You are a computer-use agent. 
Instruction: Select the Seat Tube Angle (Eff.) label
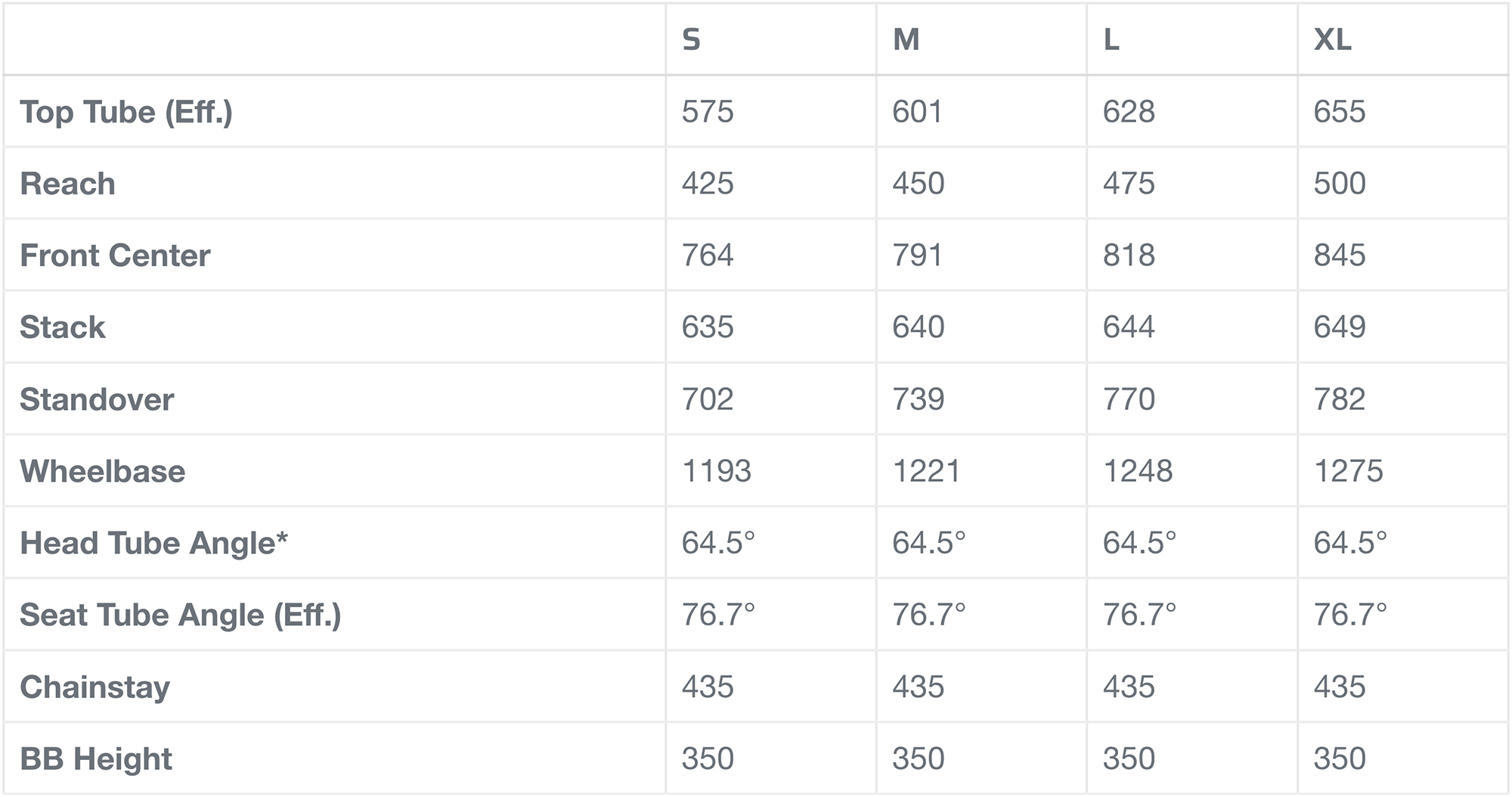[x=180, y=615]
